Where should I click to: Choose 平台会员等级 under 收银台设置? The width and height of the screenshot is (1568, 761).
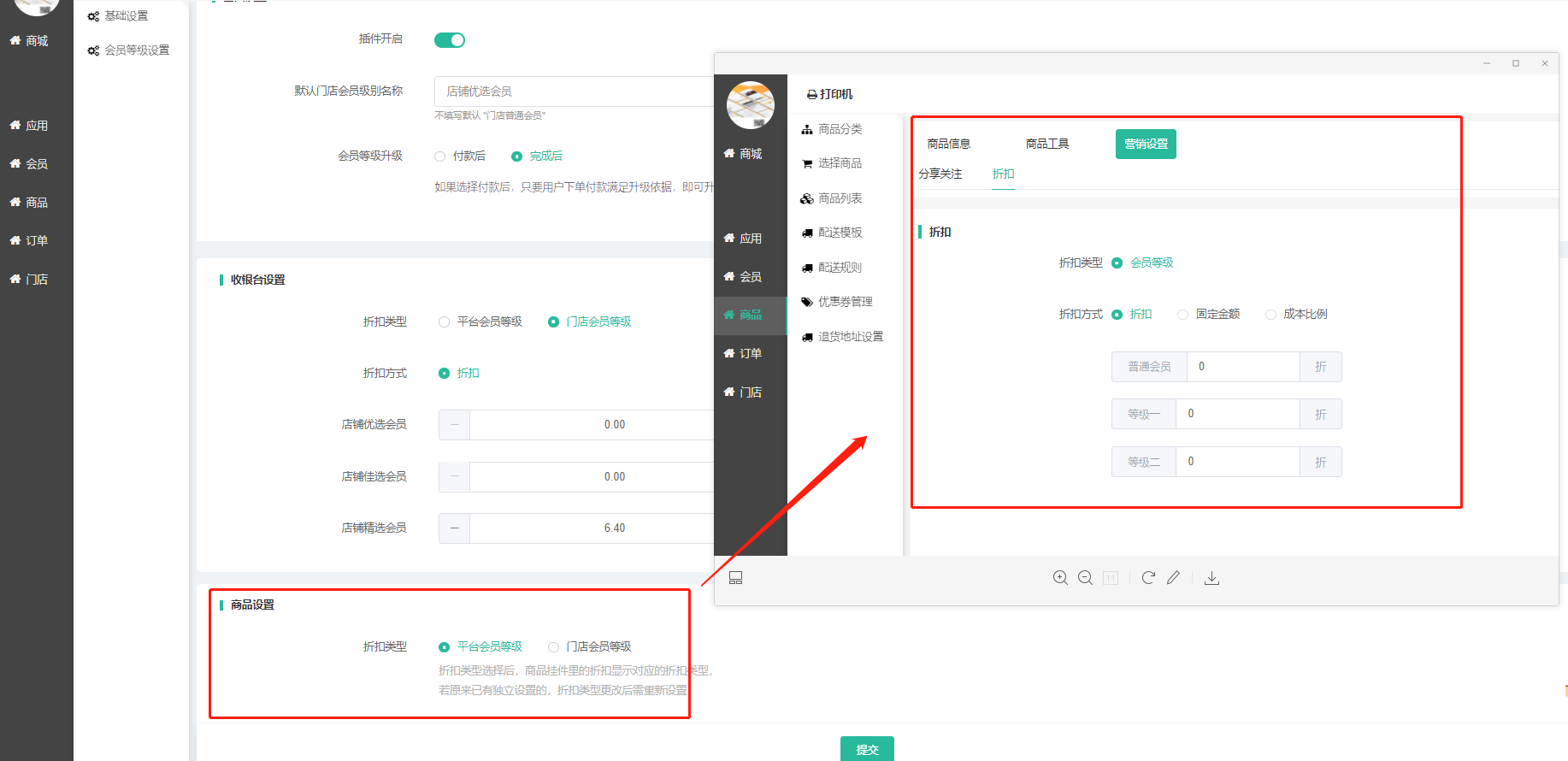(480, 322)
